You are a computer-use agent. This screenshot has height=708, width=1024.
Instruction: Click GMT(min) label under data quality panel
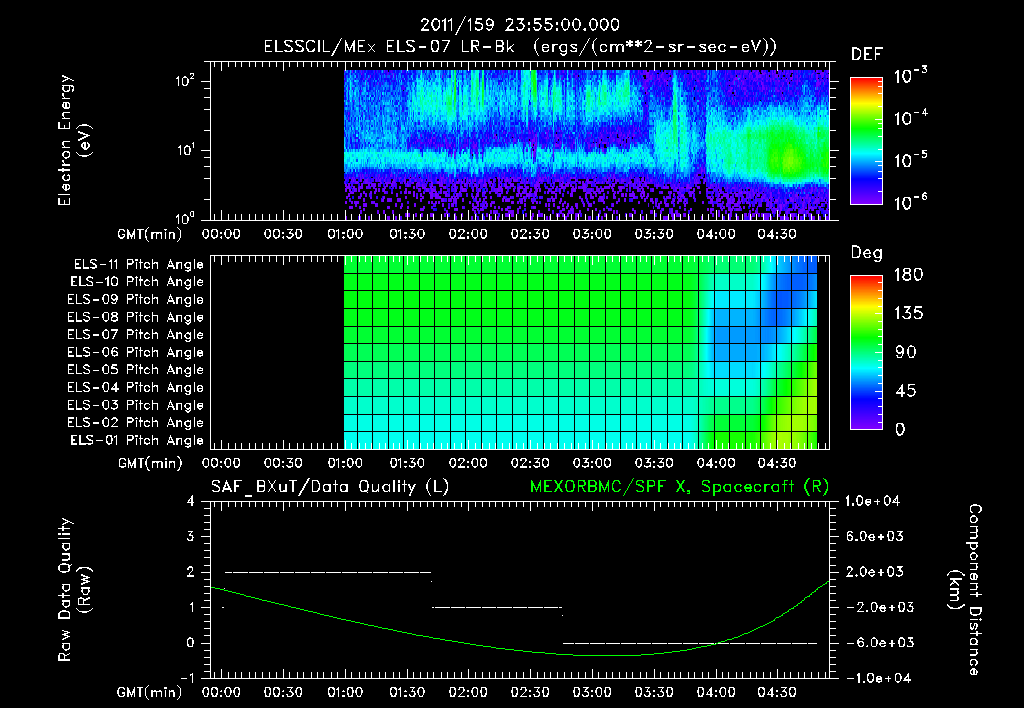click(150, 692)
